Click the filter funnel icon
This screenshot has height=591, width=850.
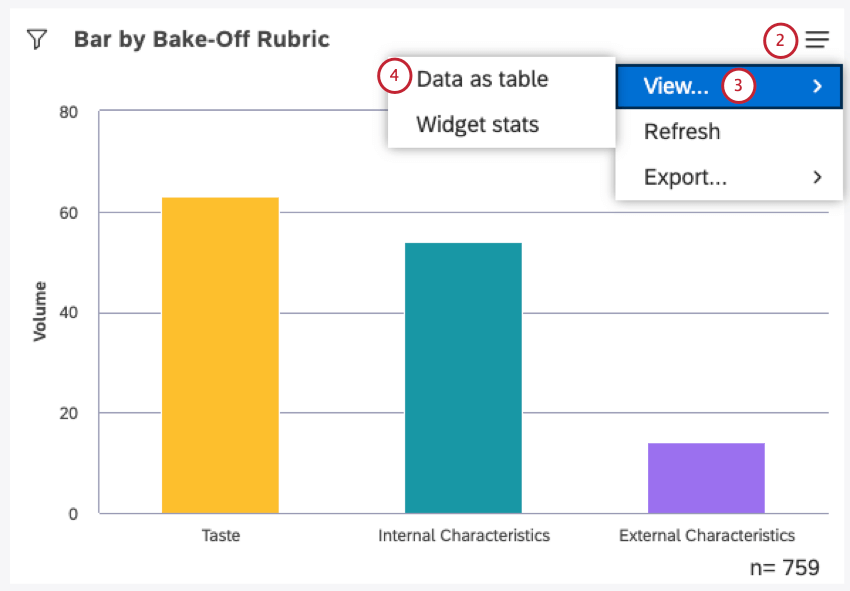pos(37,40)
